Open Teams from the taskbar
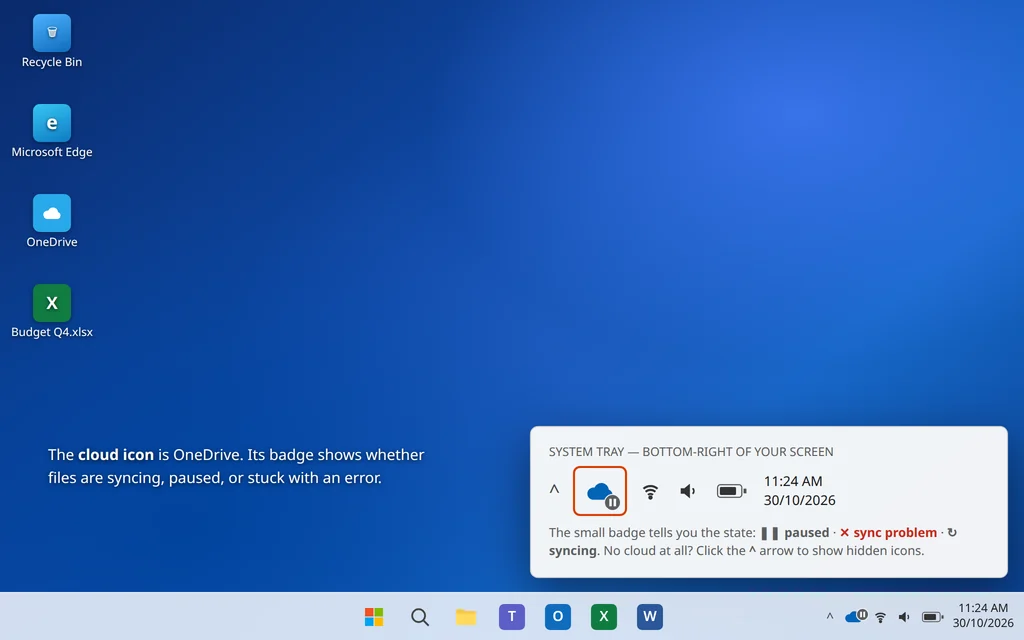 [x=512, y=616]
